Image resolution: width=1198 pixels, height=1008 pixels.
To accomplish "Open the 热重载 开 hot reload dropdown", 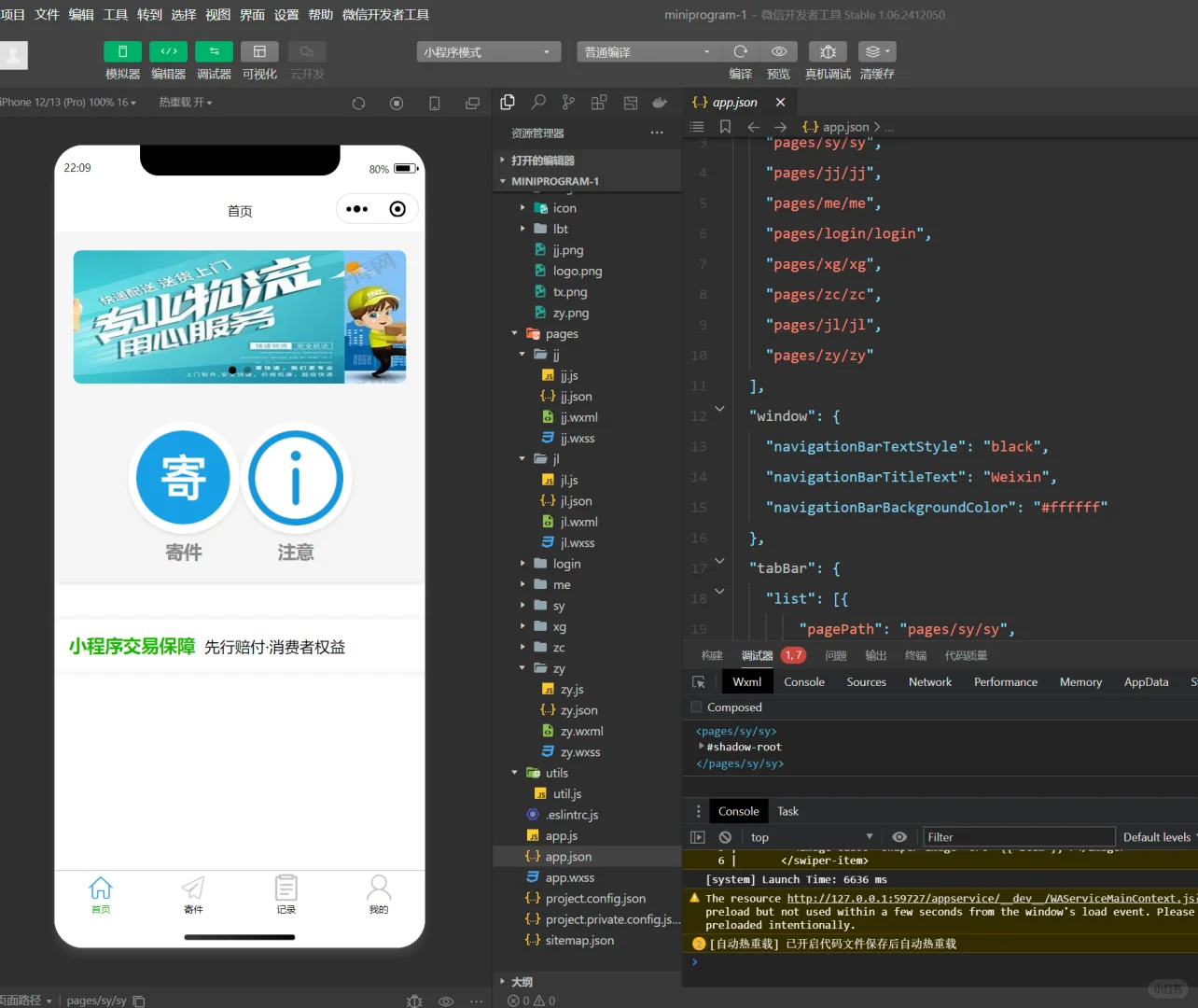I will coord(186,103).
